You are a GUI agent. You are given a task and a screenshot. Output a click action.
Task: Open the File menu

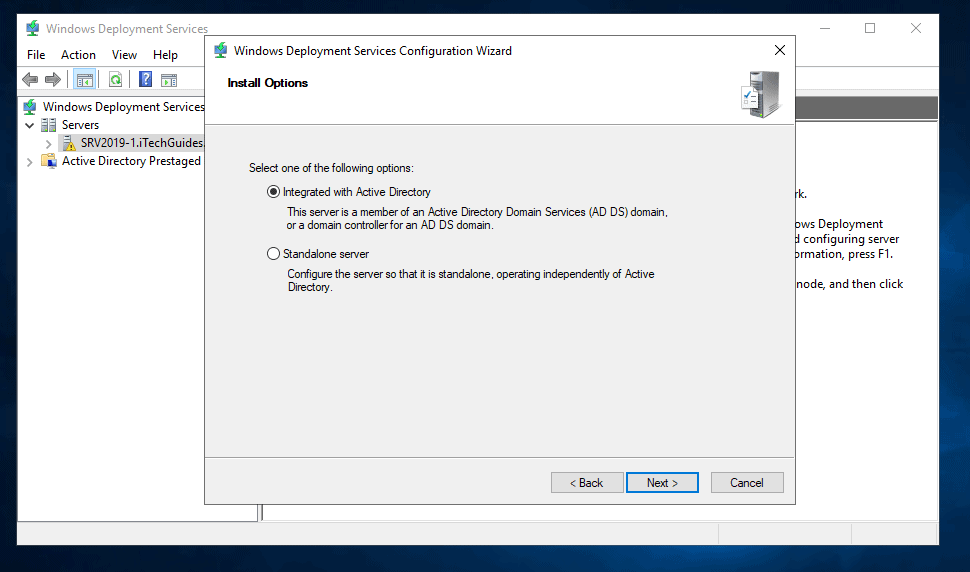coord(36,55)
